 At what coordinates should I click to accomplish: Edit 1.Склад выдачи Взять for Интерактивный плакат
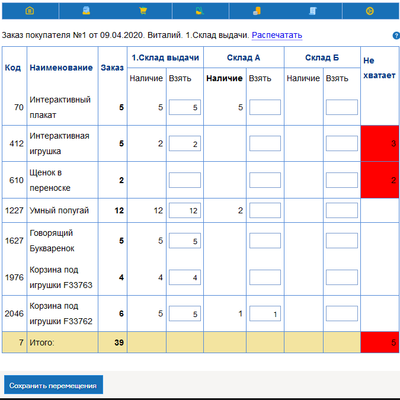pyautogui.click(x=185, y=107)
